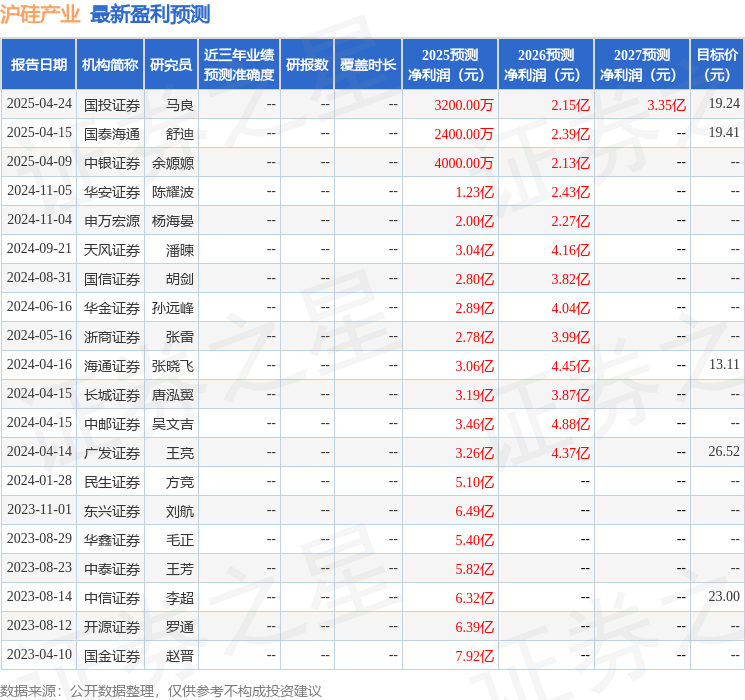Select institution 开源证券
Image resolution: width=745 pixels, height=700 pixels.
click(112, 627)
